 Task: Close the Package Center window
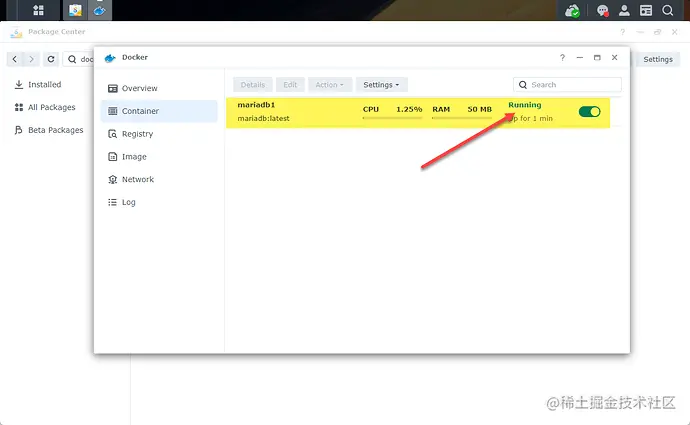[675, 32]
